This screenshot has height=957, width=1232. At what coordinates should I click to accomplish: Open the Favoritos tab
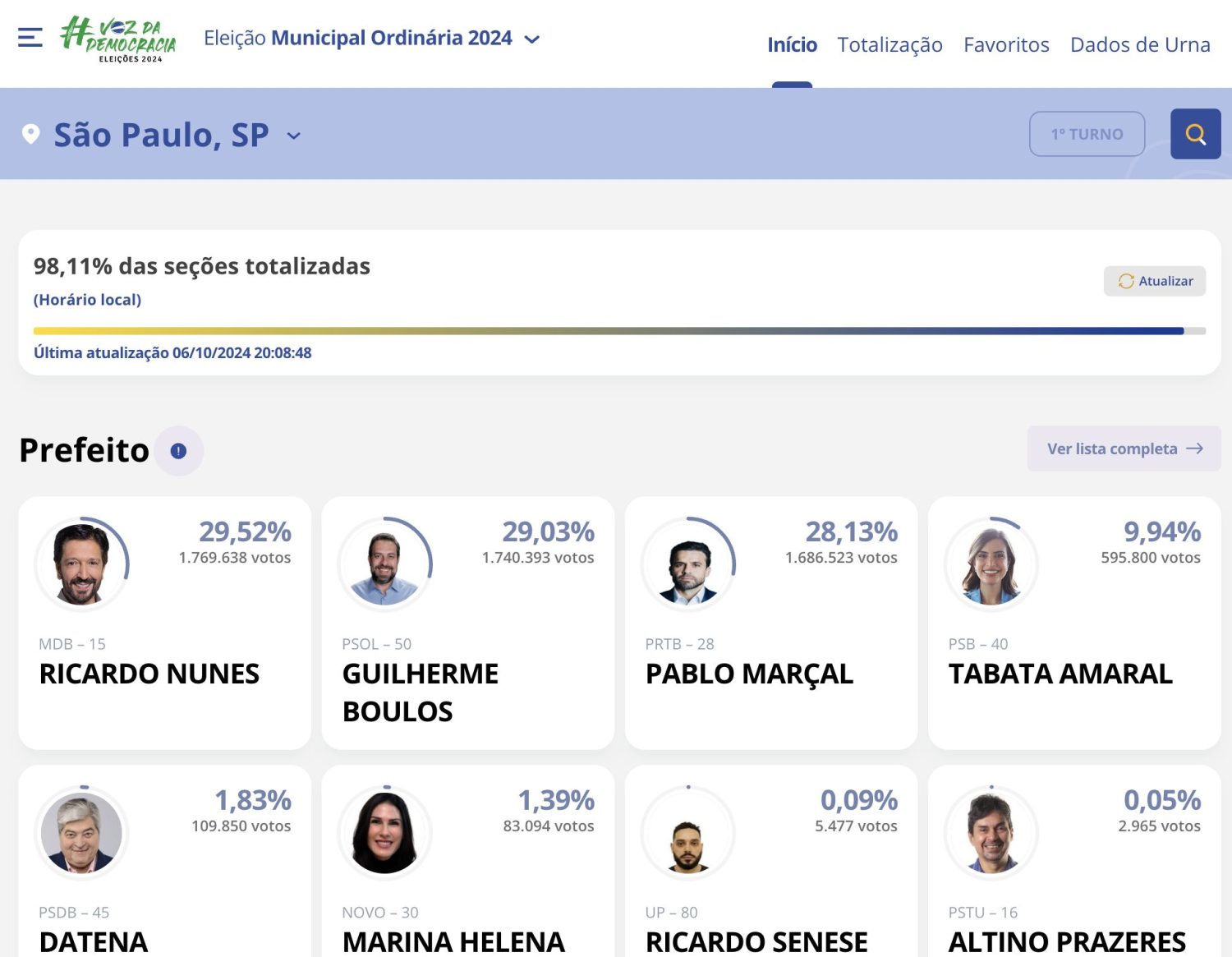click(x=1005, y=44)
